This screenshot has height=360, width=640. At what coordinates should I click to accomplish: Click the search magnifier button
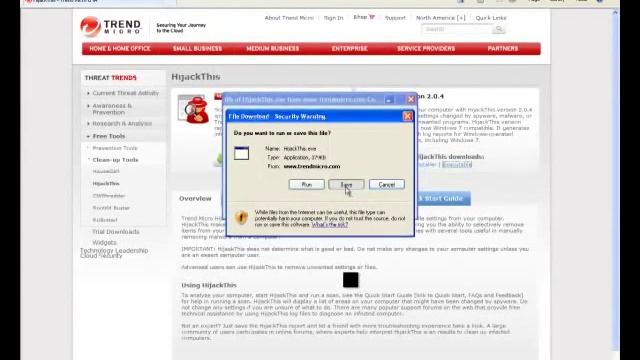point(498,29)
